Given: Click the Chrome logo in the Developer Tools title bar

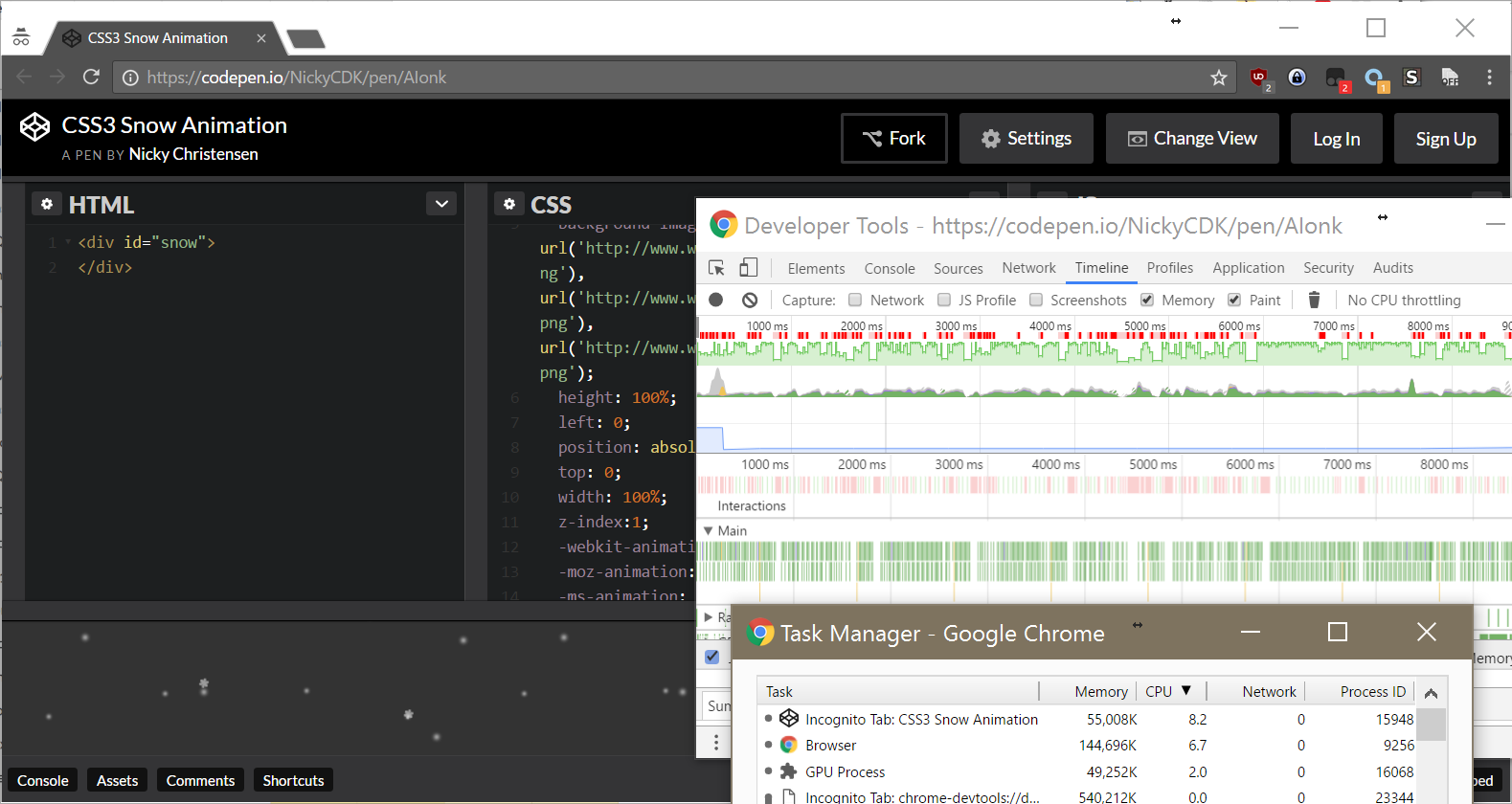Looking at the screenshot, I should (x=724, y=225).
